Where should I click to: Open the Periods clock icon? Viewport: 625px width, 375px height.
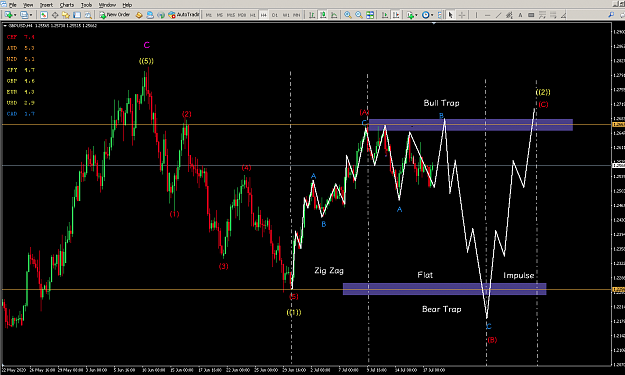(x=426, y=15)
